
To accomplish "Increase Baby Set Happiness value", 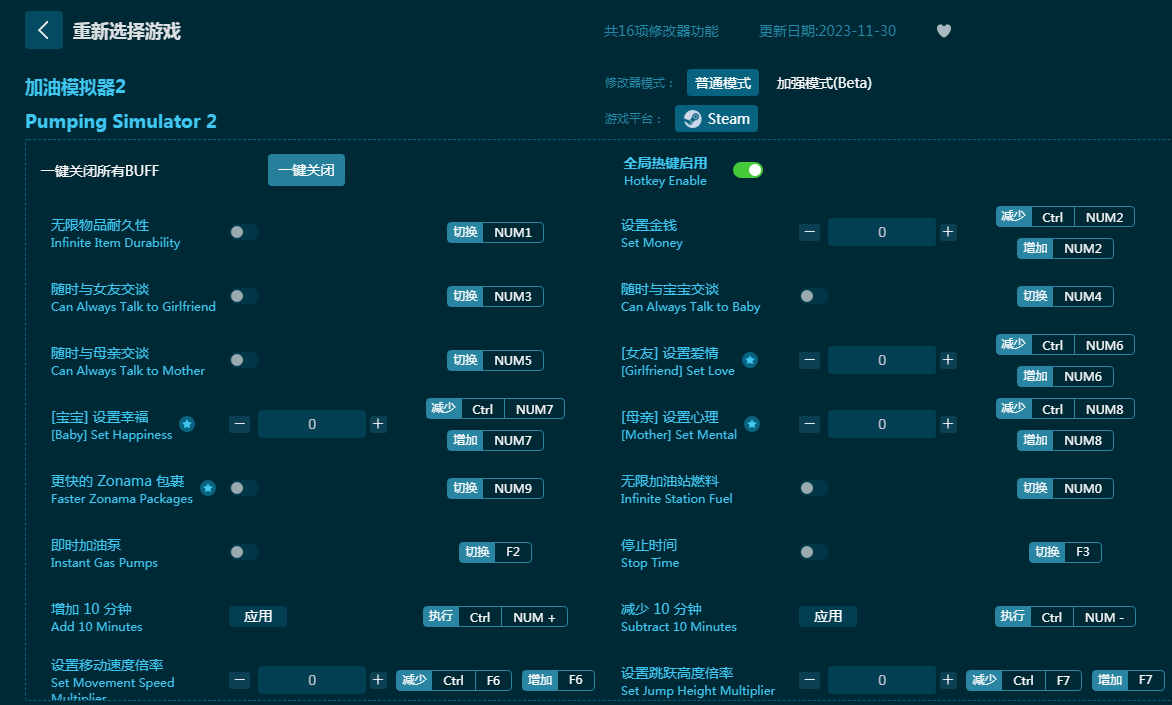I will coord(377,425).
